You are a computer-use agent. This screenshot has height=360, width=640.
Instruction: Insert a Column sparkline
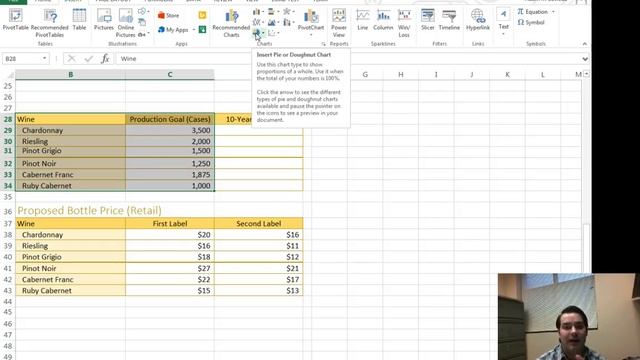point(383,20)
